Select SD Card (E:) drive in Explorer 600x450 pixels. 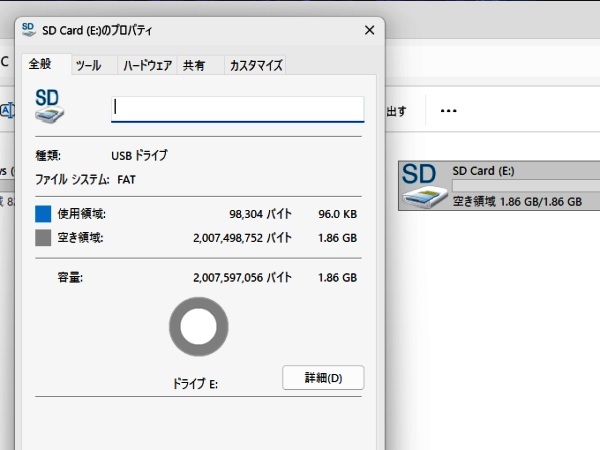[499, 186]
